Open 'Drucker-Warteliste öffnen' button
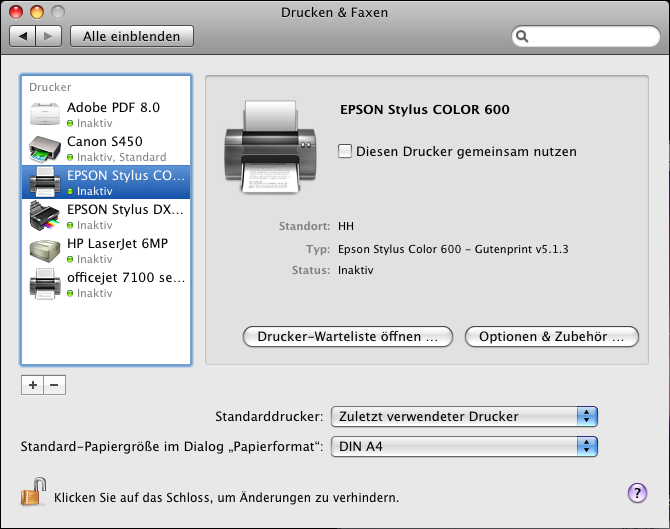 pyautogui.click(x=347, y=337)
